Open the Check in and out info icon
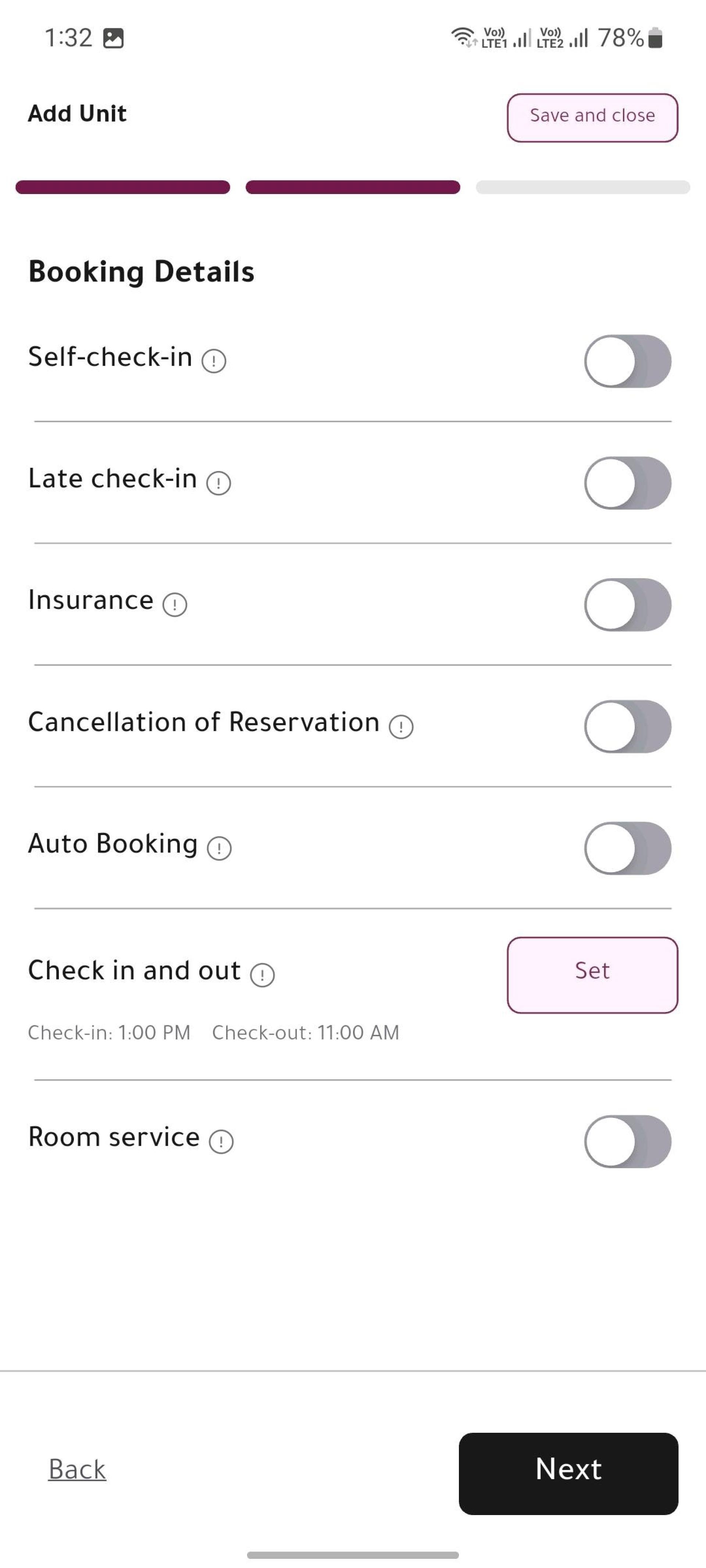The height and width of the screenshot is (1568, 706). (x=263, y=975)
